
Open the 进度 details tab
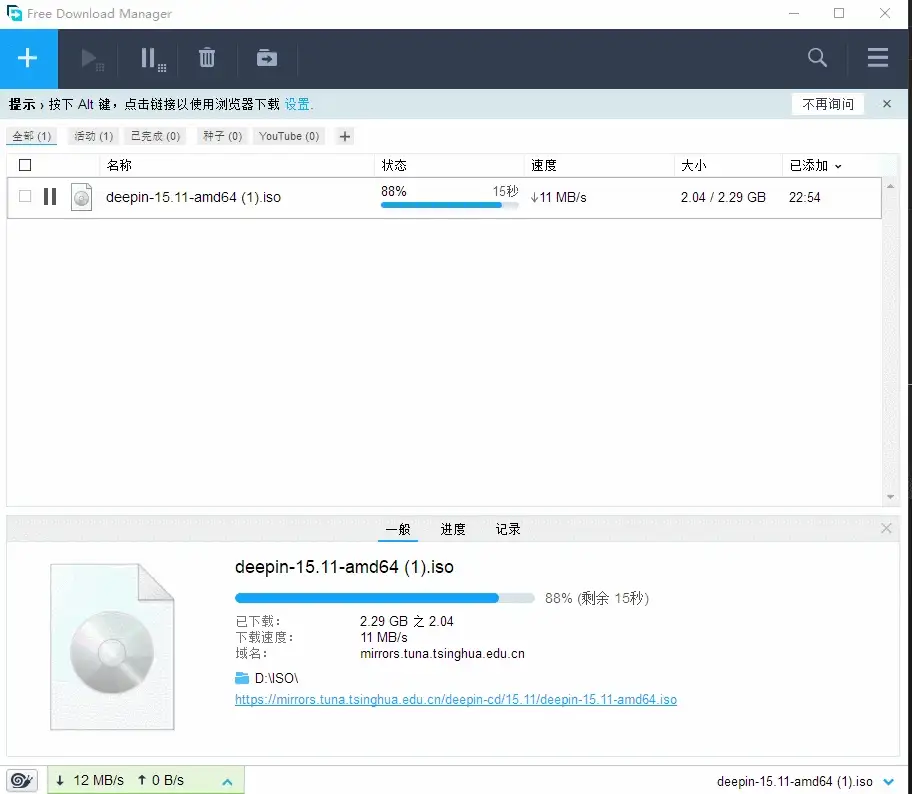pos(453,529)
